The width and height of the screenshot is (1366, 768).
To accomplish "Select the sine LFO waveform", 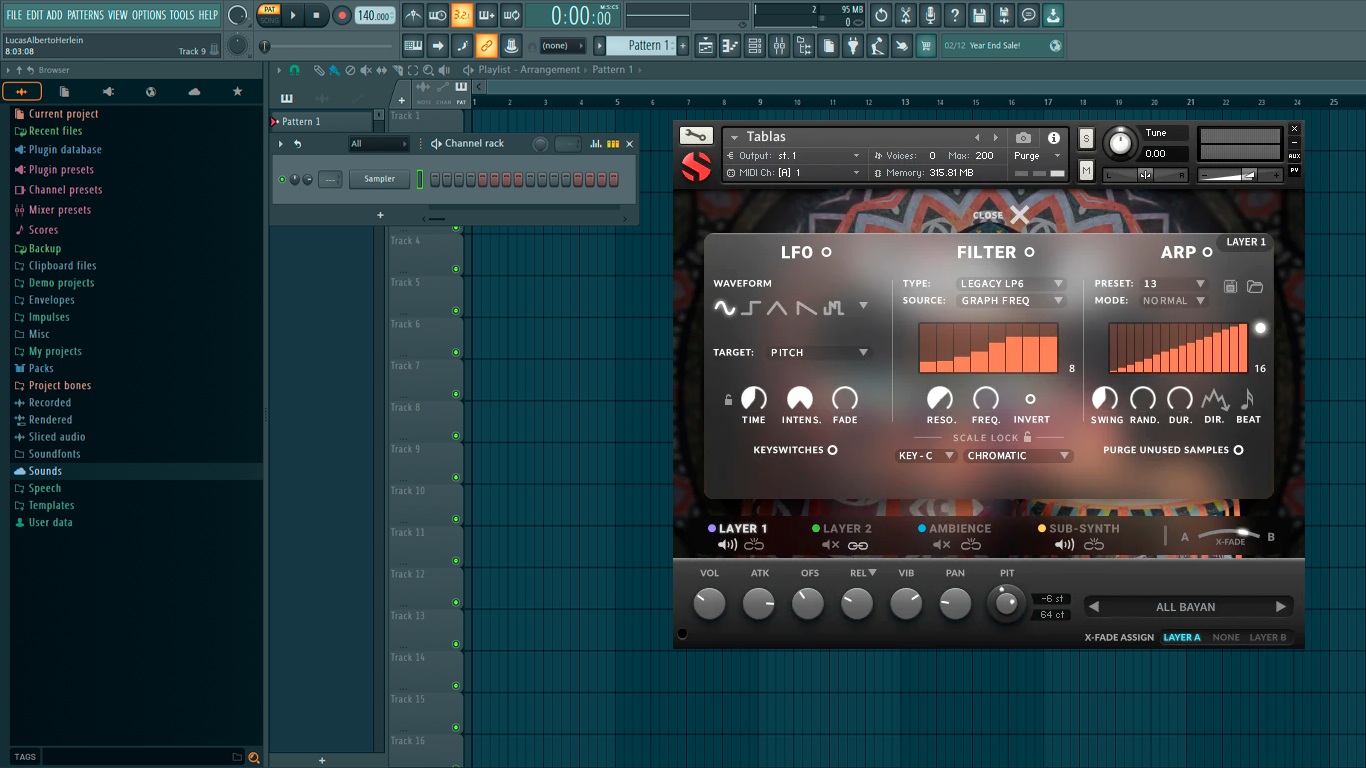I will click(724, 308).
